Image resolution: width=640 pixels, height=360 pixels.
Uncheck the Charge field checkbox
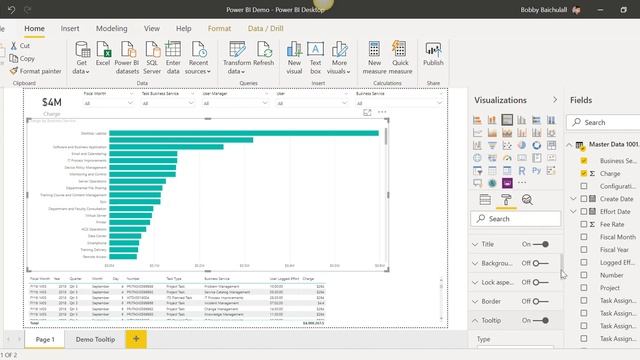[584, 173]
